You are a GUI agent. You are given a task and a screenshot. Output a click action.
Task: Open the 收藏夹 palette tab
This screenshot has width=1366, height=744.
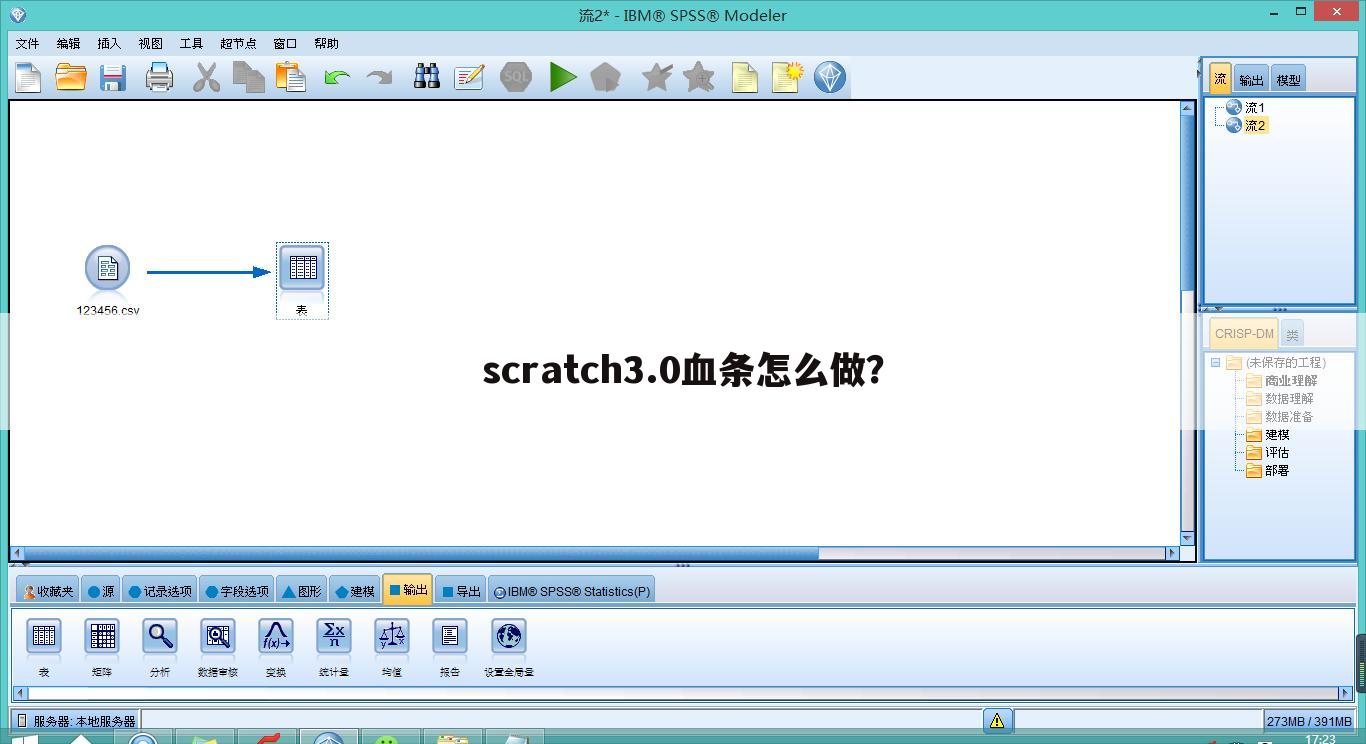tap(48, 591)
